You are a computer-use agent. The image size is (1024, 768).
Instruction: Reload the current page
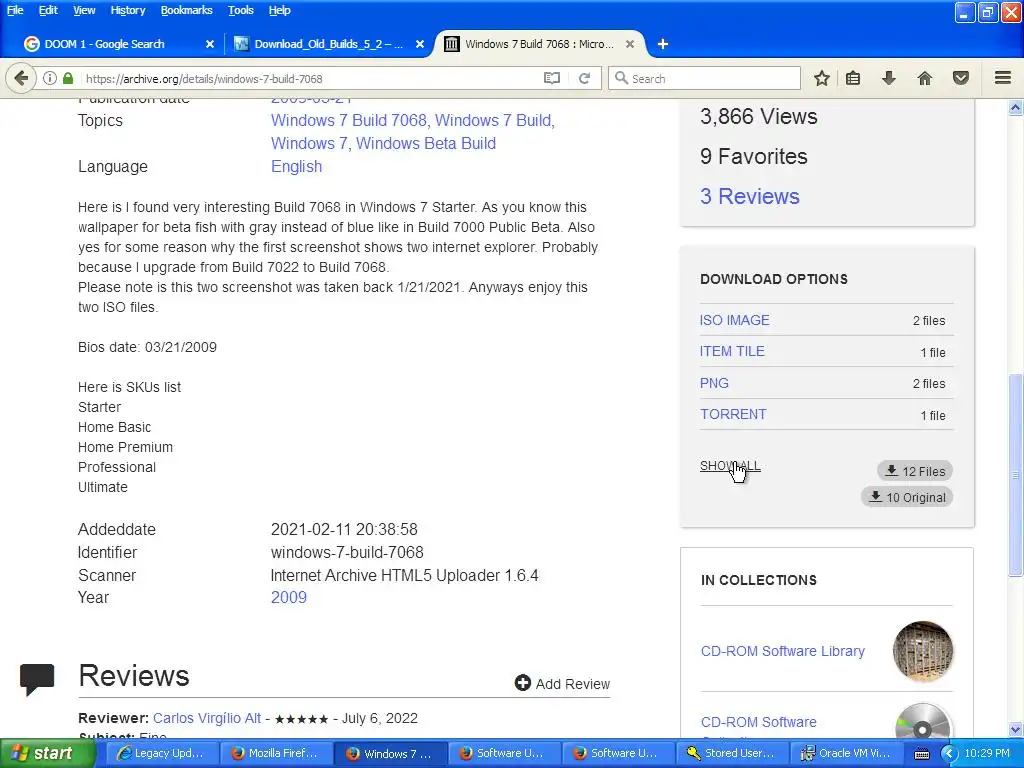click(584, 78)
